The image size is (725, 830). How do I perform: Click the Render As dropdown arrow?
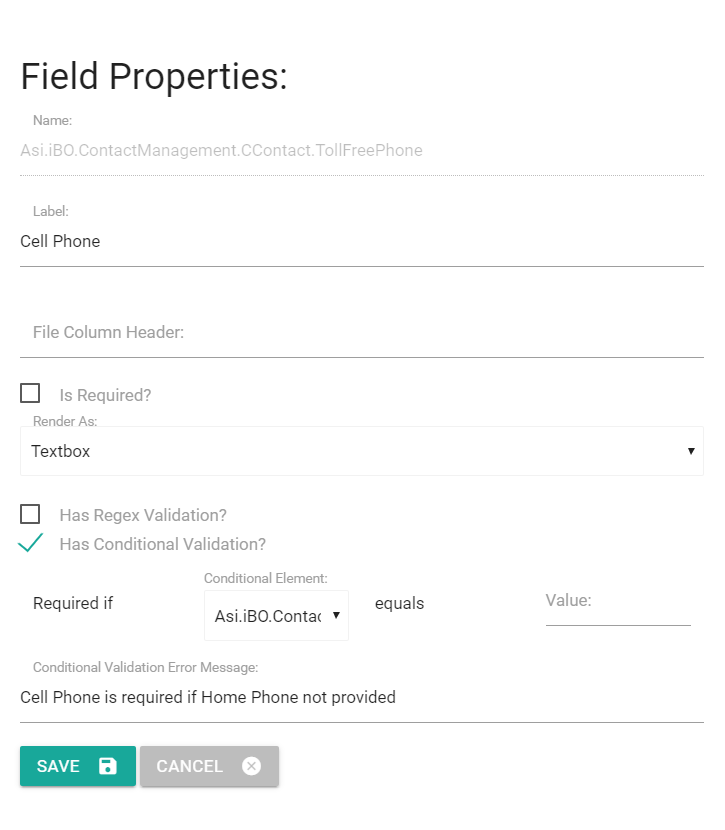click(691, 451)
